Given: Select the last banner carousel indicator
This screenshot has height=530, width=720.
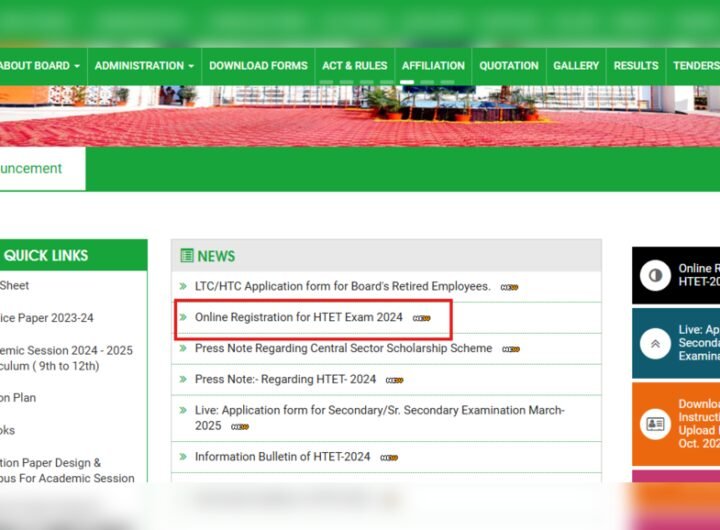Looking at the screenshot, I should pyautogui.click(x=447, y=82).
